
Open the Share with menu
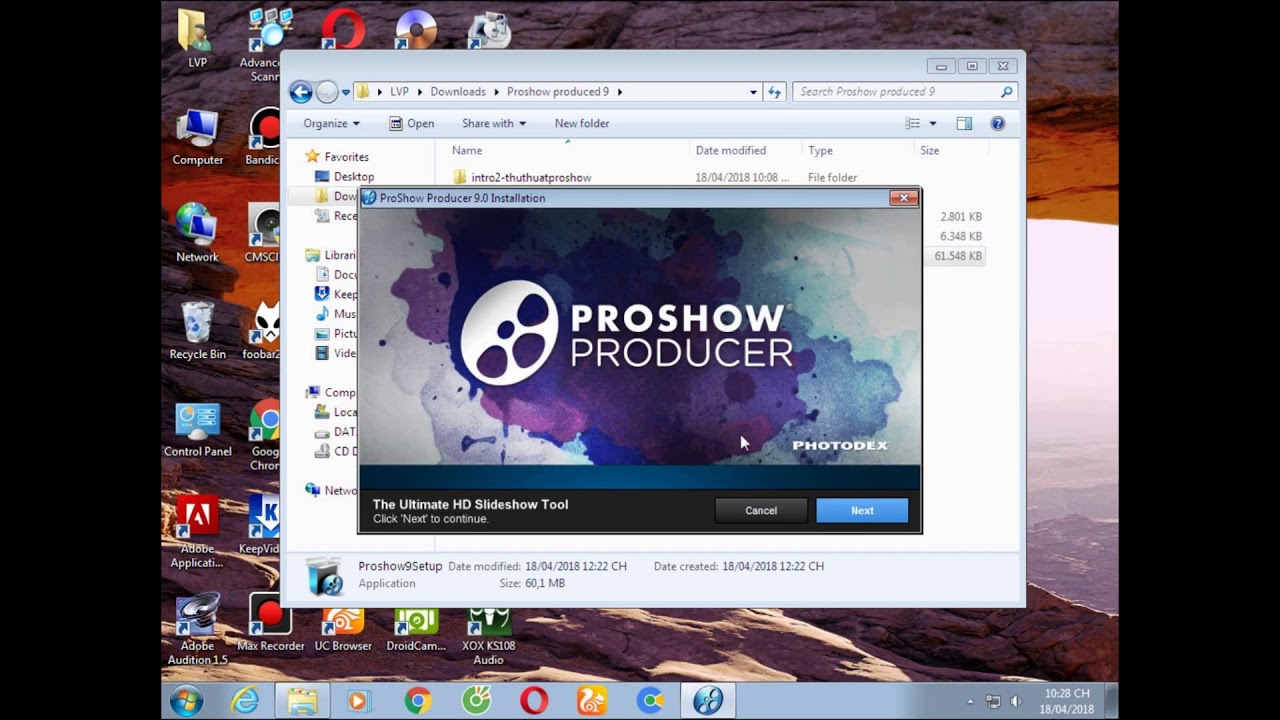pos(493,123)
